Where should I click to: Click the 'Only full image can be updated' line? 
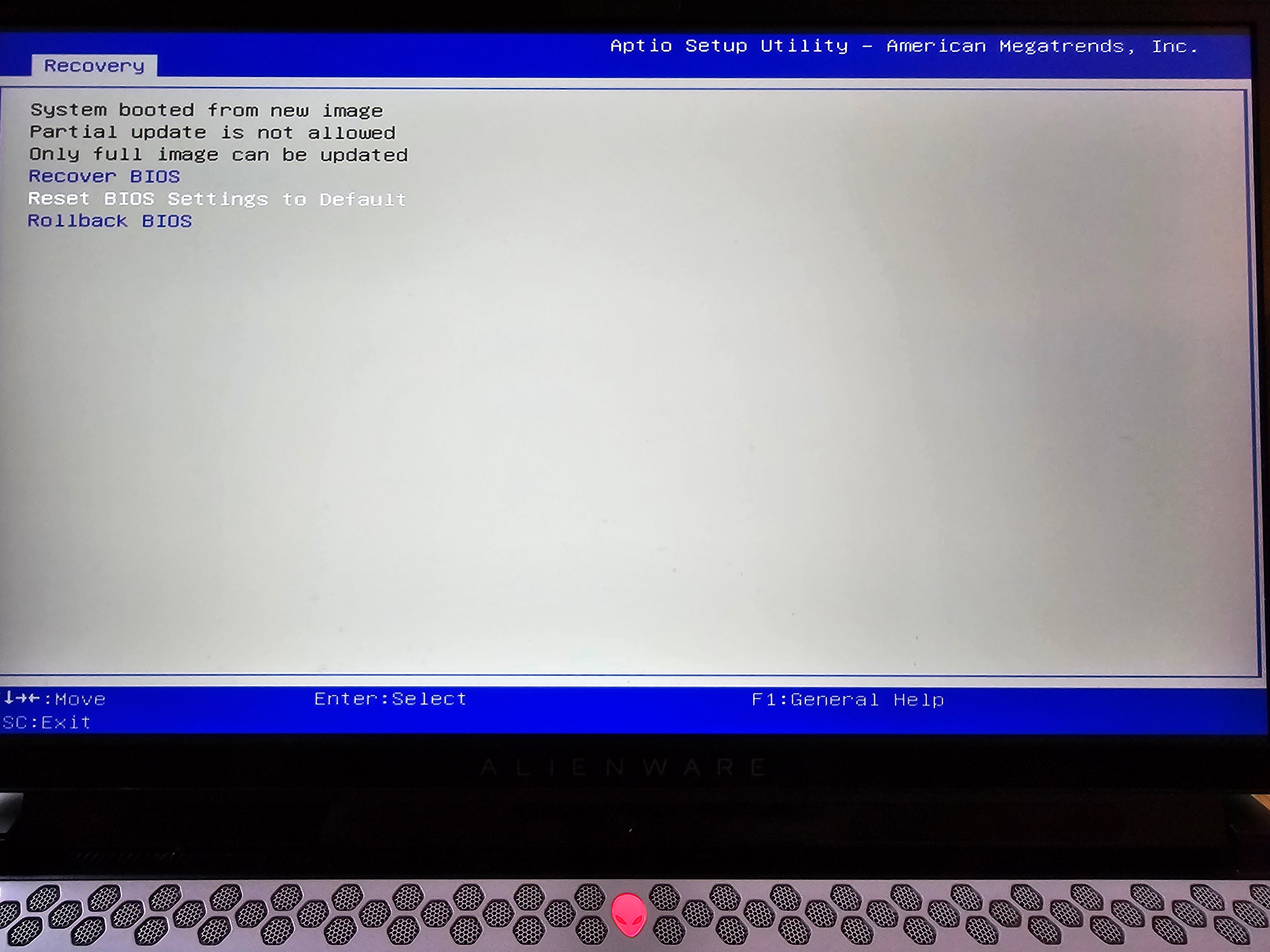[218, 155]
